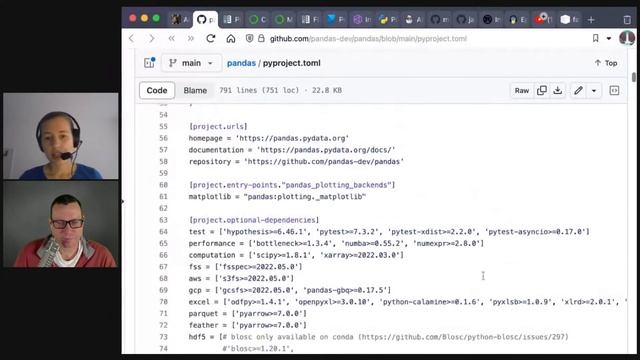This screenshot has width=640, height=360.
Task: Click the rewind double-left arrow button
Action: coord(171,38)
